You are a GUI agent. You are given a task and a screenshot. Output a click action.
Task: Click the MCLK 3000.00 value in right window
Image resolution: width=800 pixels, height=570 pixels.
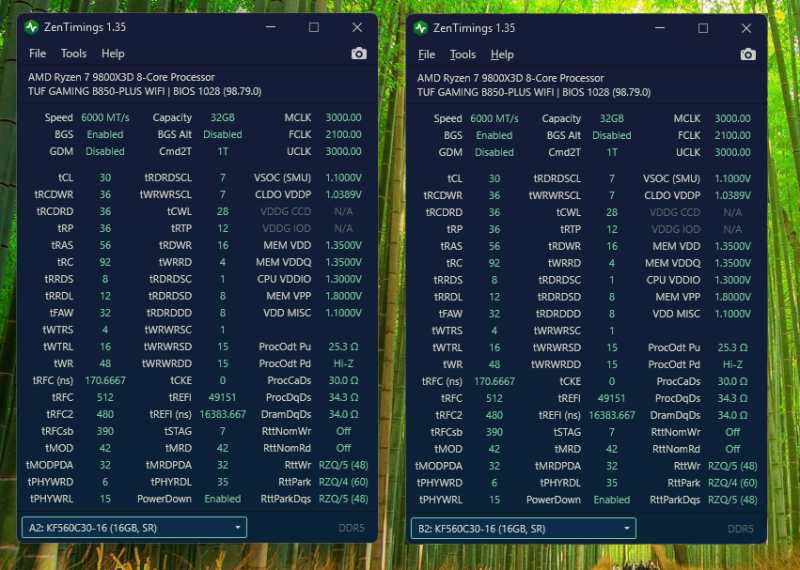tap(733, 119)
